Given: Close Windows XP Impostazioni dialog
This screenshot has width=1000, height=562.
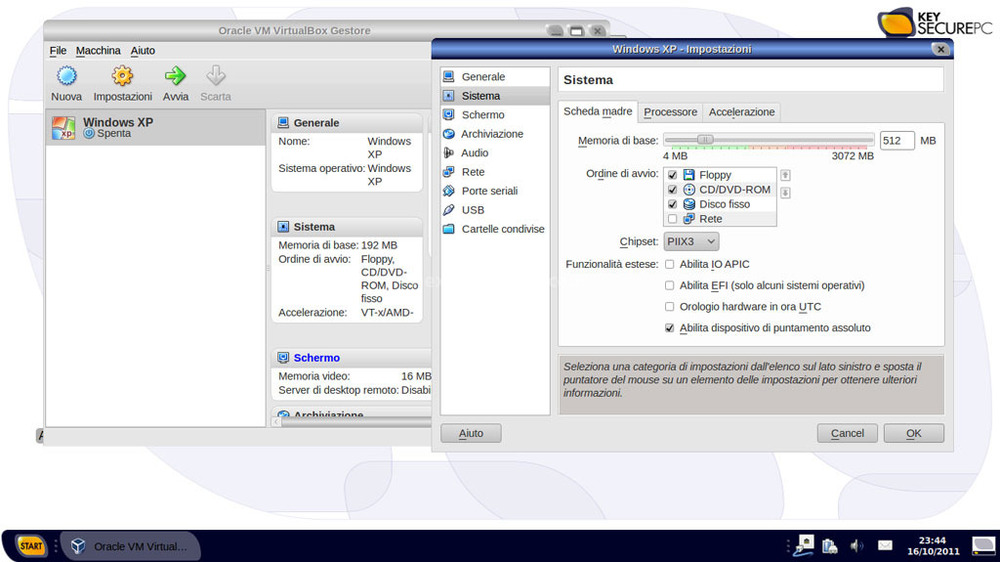Looking at the screenshot, I should [941, 49].
